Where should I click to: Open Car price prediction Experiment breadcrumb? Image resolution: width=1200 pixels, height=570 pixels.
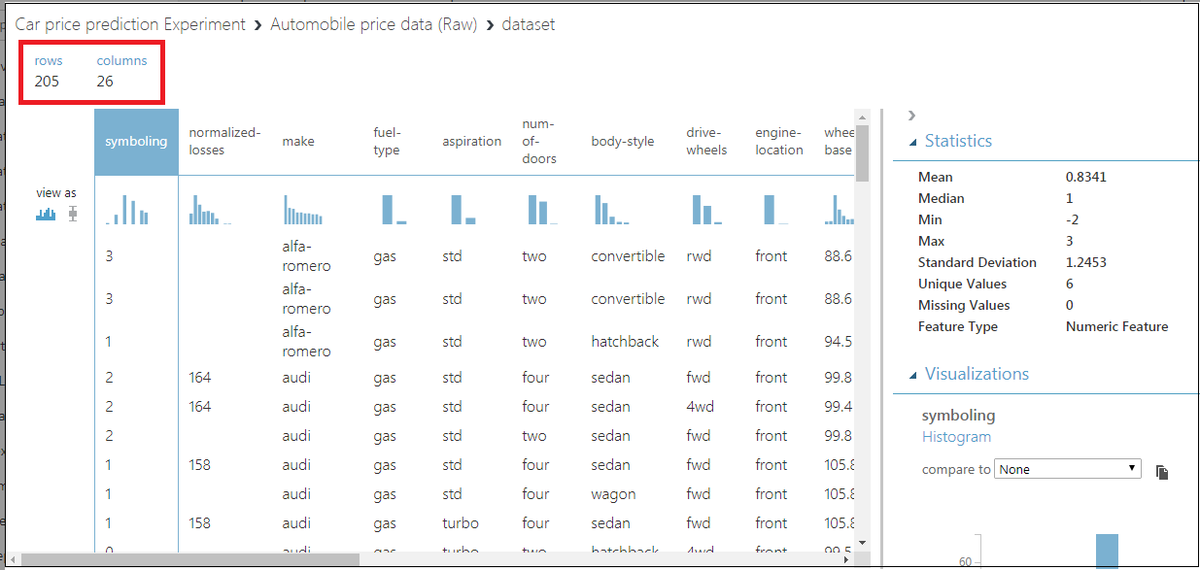[x=130, y=24]
